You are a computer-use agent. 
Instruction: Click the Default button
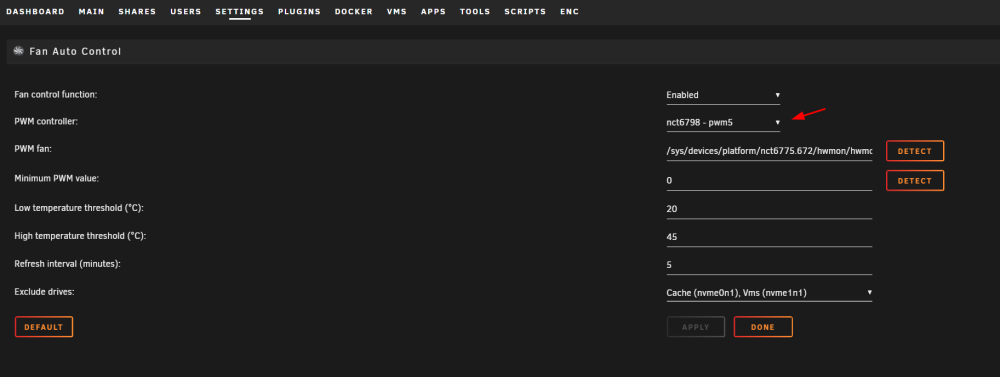[44, 327]
